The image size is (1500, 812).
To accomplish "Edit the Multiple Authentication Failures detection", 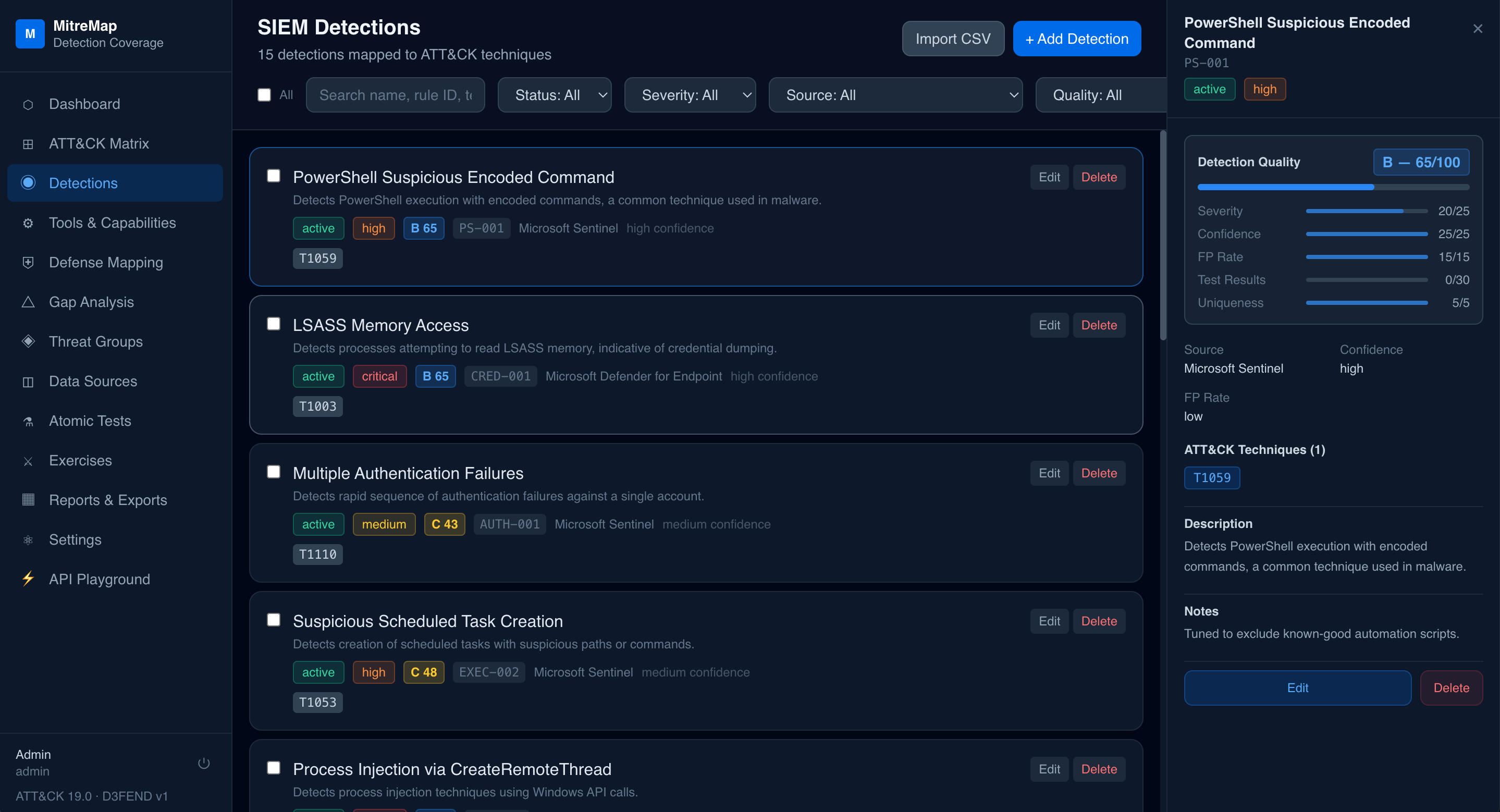I will pos(1049,473).
